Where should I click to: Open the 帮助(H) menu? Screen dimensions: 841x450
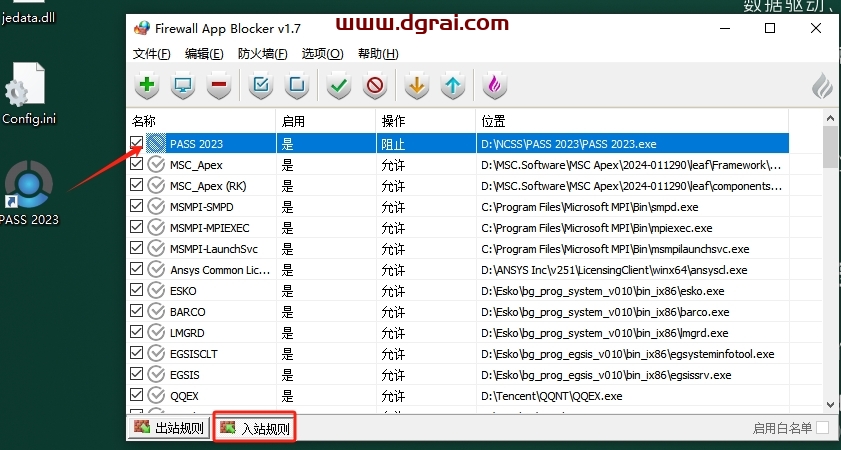[378, 54]
